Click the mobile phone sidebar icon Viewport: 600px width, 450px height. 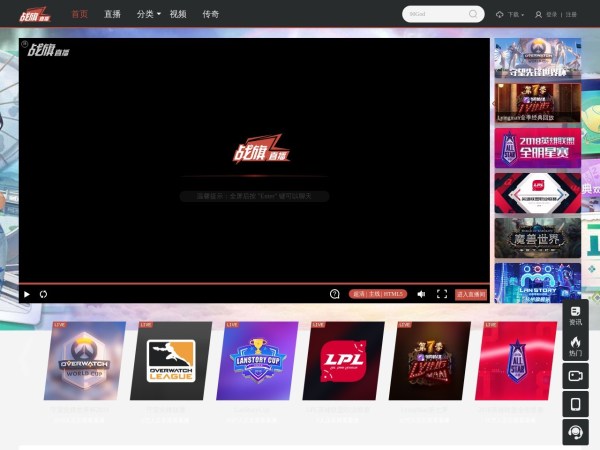click(575, 404)
